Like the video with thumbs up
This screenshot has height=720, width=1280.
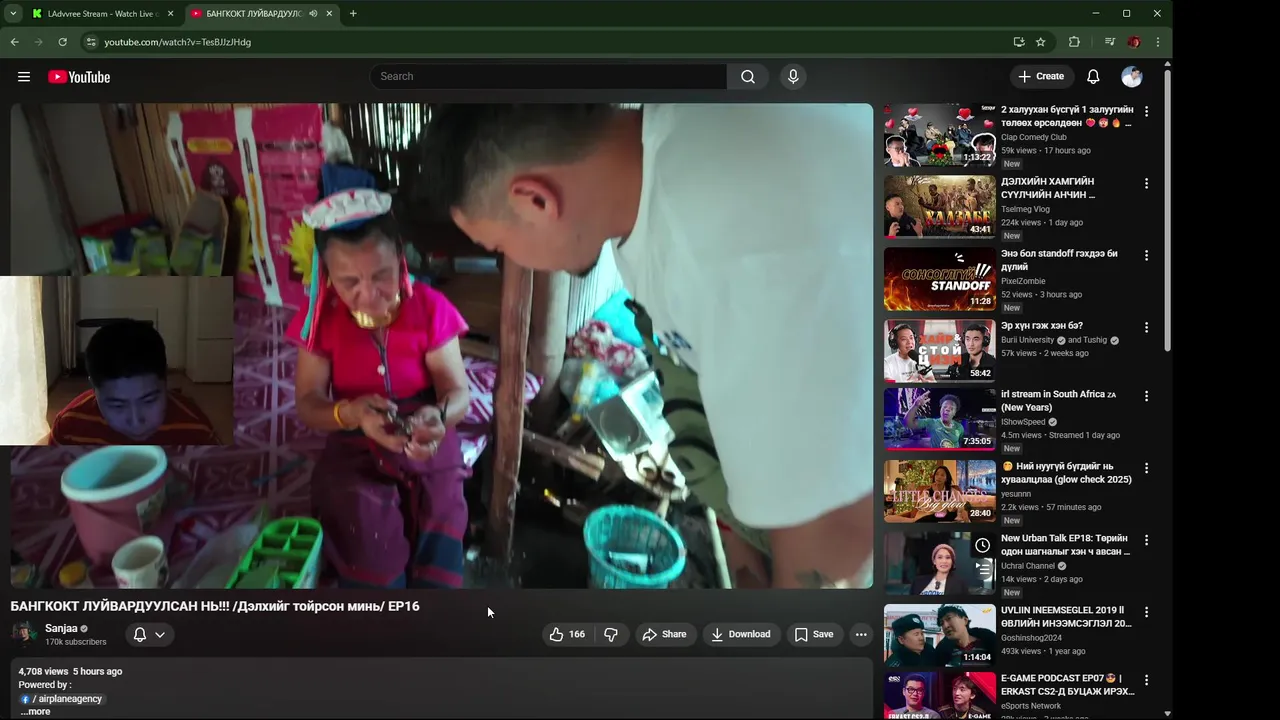point(567,634)
